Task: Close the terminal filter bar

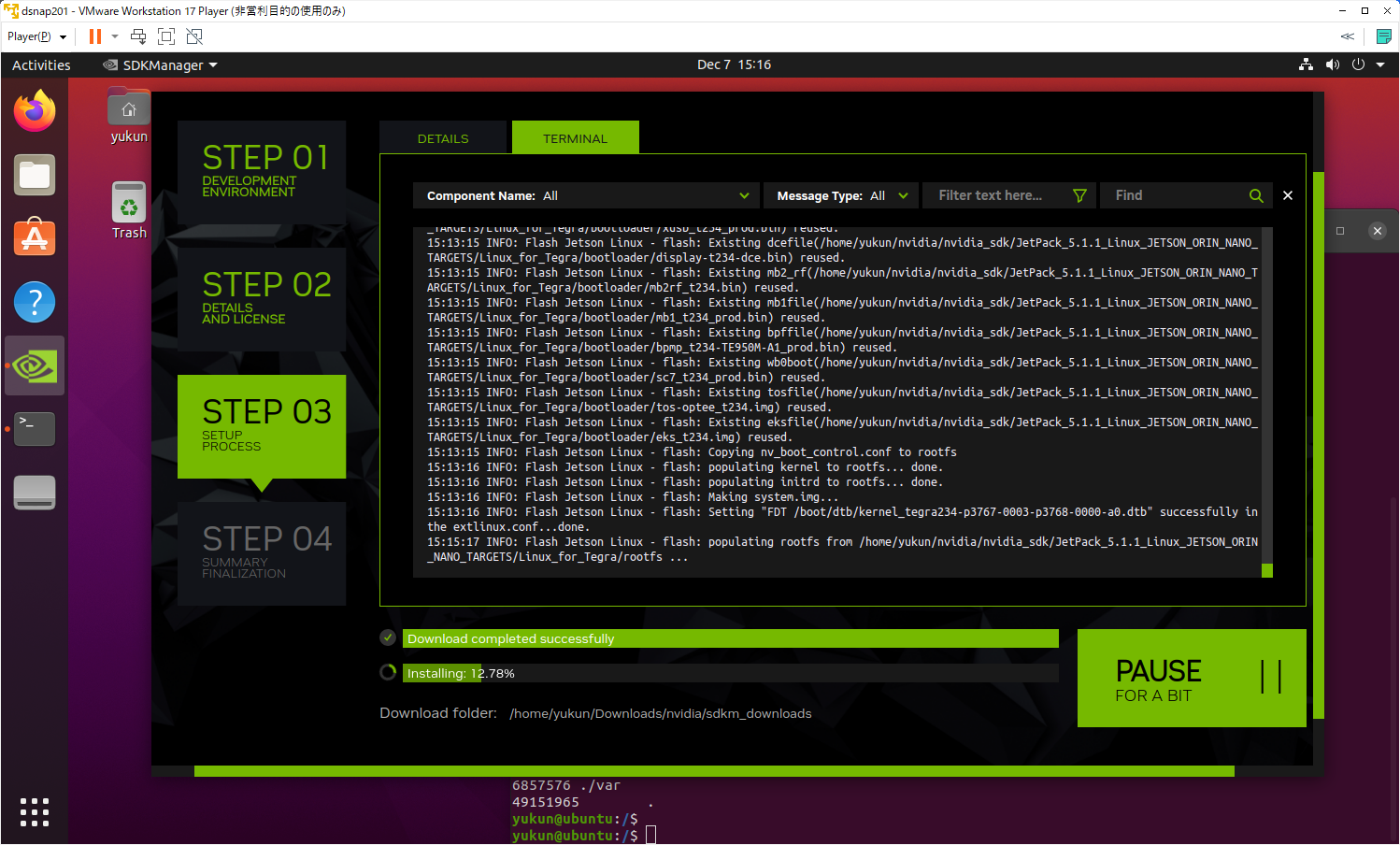Action: (1288, 195)
